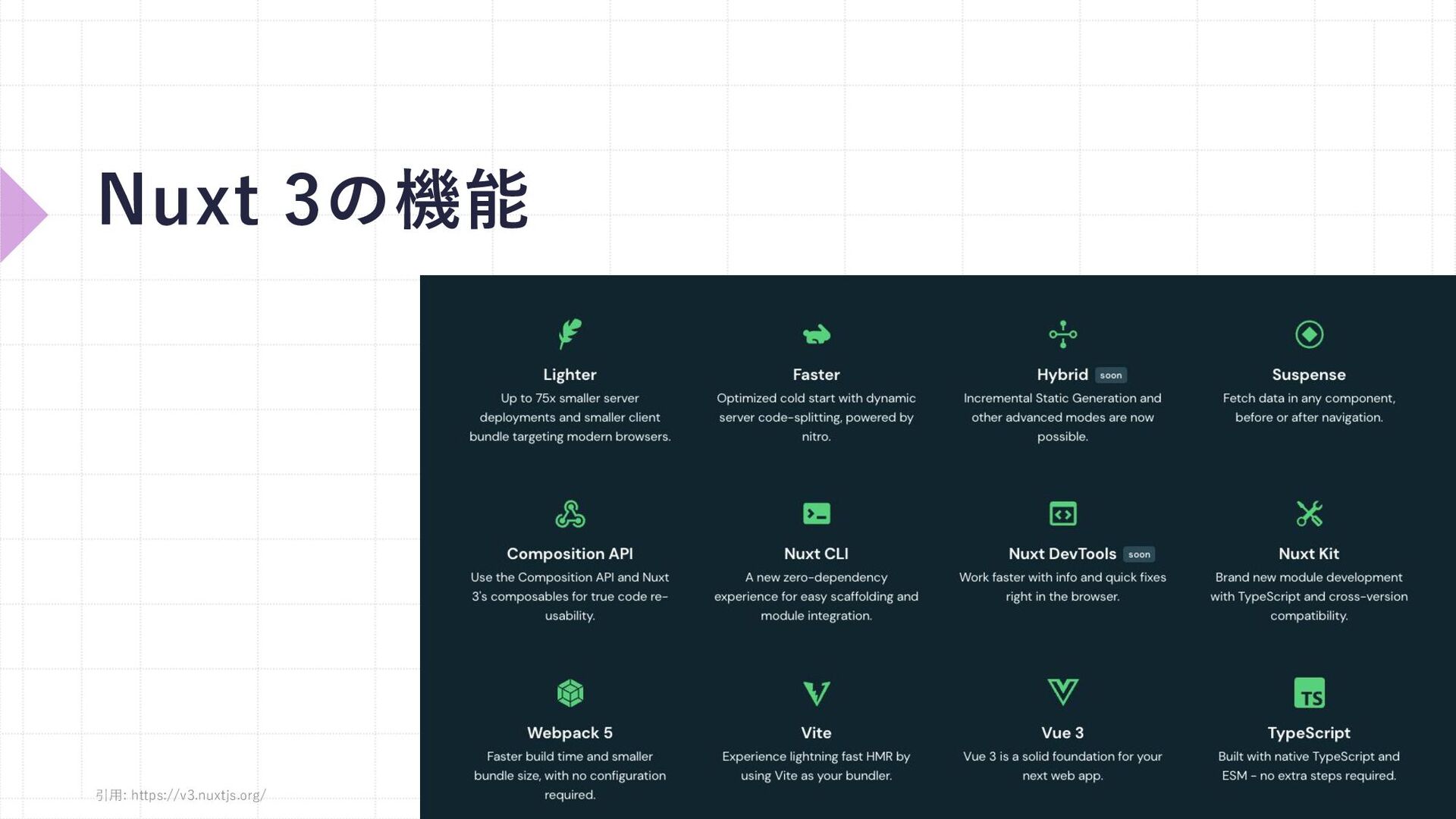Click 'Experience lightning fast HMR by' text
The height and width of the screenshot is (819, 1456).
pos(817,766)
